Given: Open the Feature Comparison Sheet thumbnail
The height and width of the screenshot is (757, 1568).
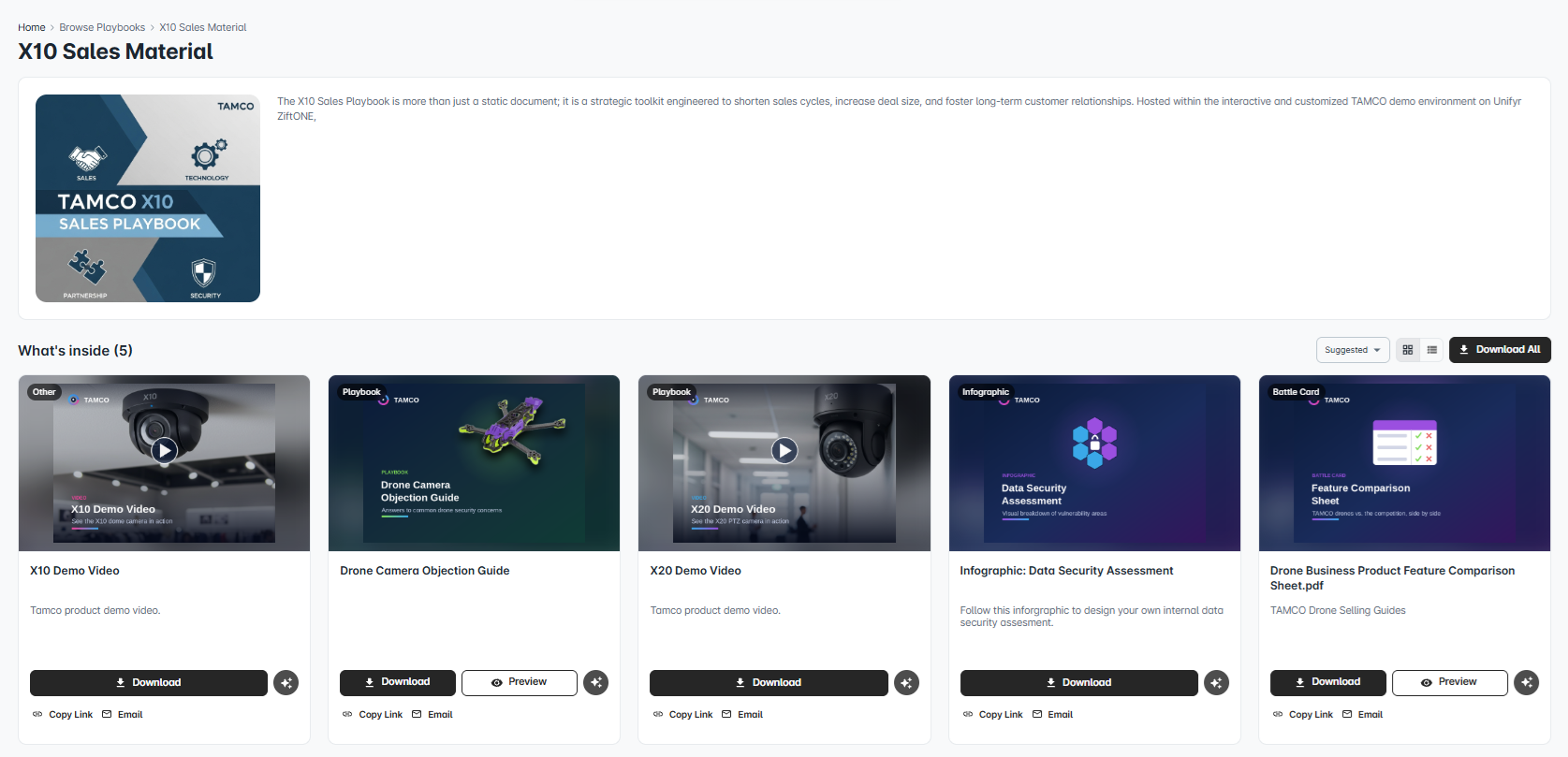Looking at the screenshot, I should (x=1404, y=463).
